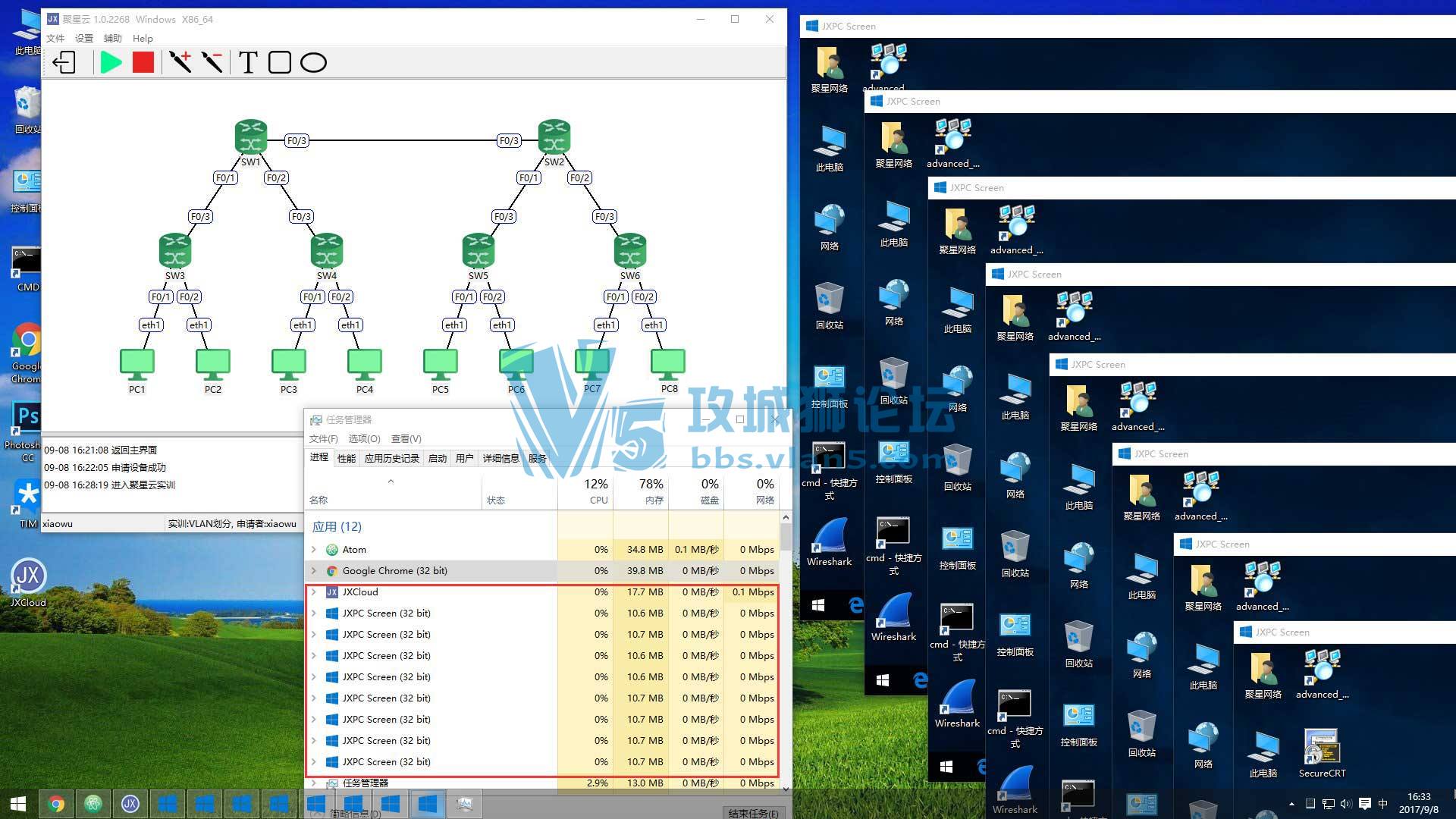1456x819 pixels.
Task: Switch to the 启动 tab
Action: [x=438, y=458]
